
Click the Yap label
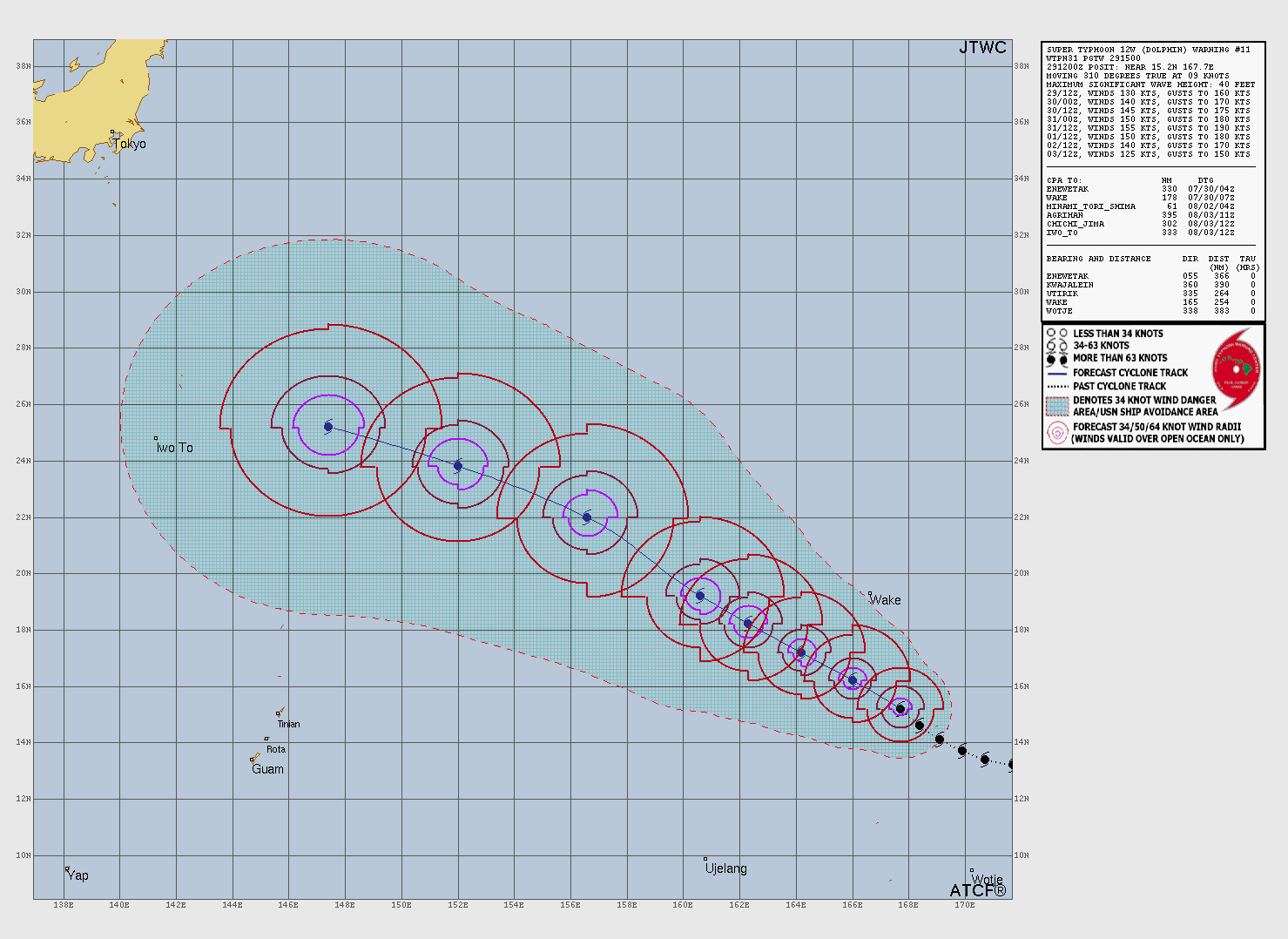(x=78, y=875)
